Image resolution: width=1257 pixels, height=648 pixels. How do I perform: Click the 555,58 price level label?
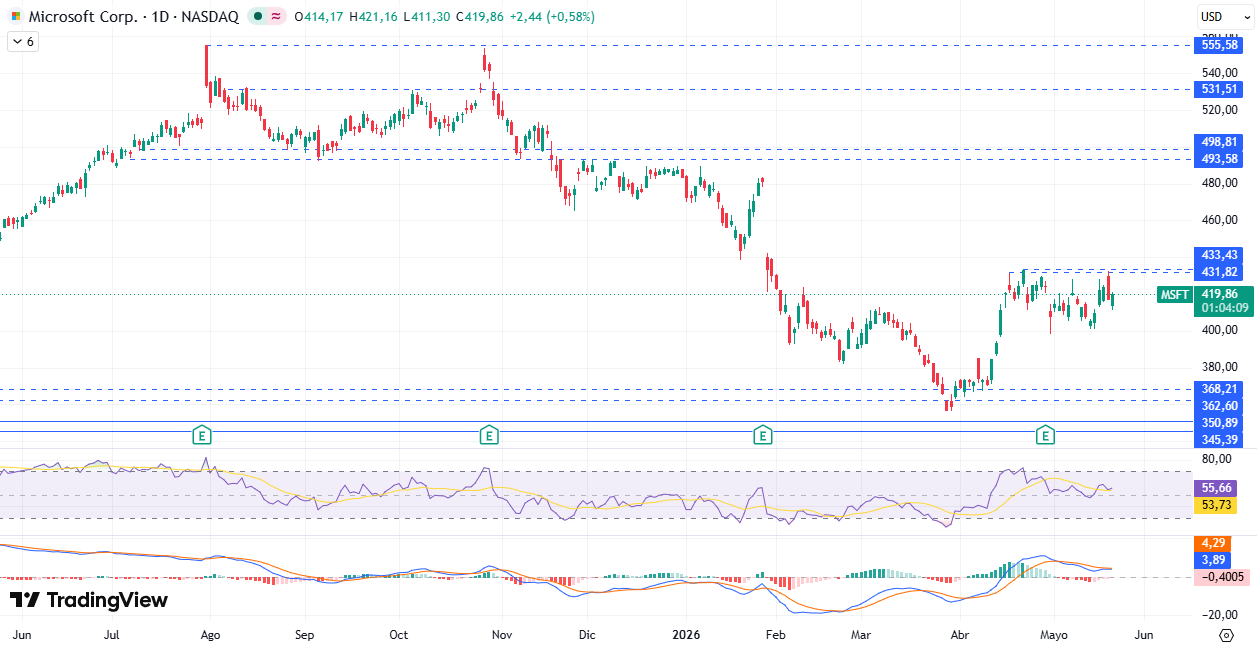(1220, 45)
